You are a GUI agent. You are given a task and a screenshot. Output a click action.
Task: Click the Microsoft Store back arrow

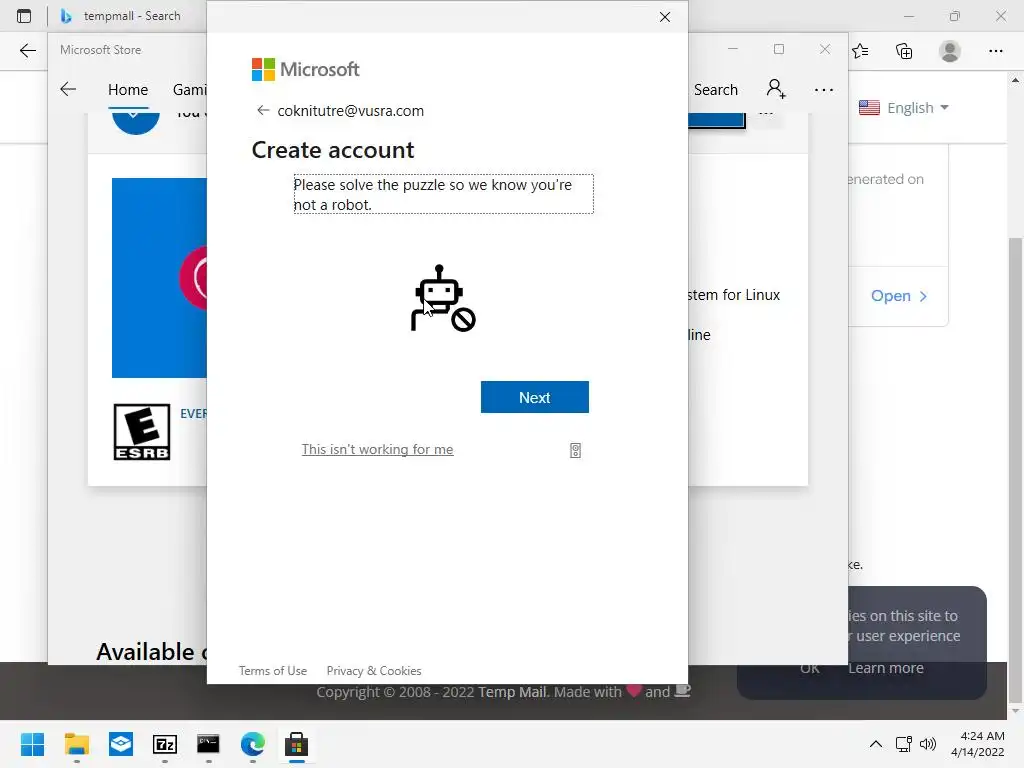pyautogui.click(x=68, y=89)
